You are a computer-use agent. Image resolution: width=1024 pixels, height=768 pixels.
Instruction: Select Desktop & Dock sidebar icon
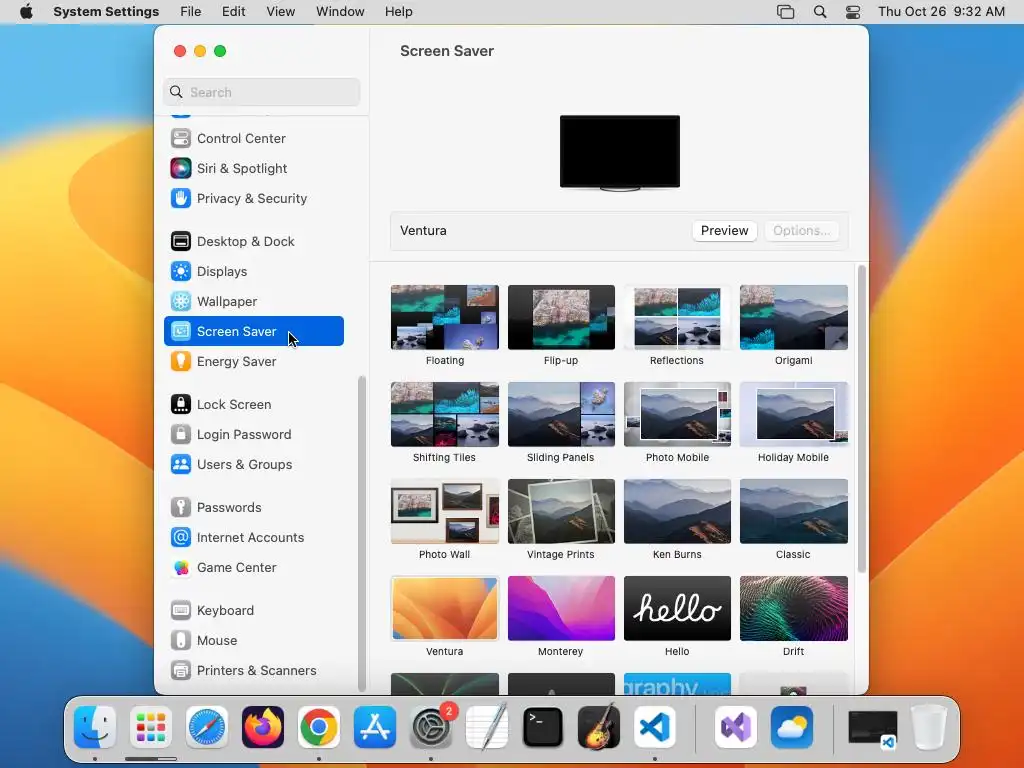[181, 242]
